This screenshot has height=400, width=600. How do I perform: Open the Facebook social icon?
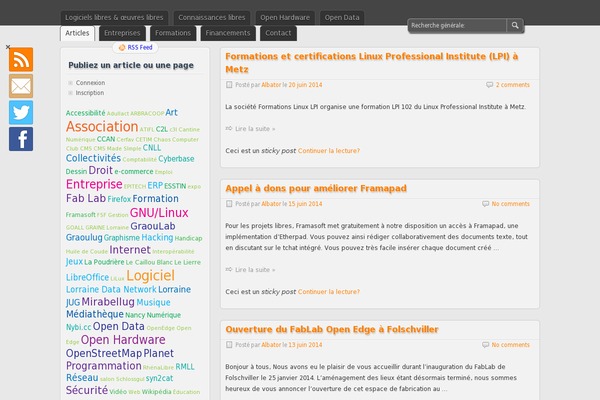pos(21,139)
